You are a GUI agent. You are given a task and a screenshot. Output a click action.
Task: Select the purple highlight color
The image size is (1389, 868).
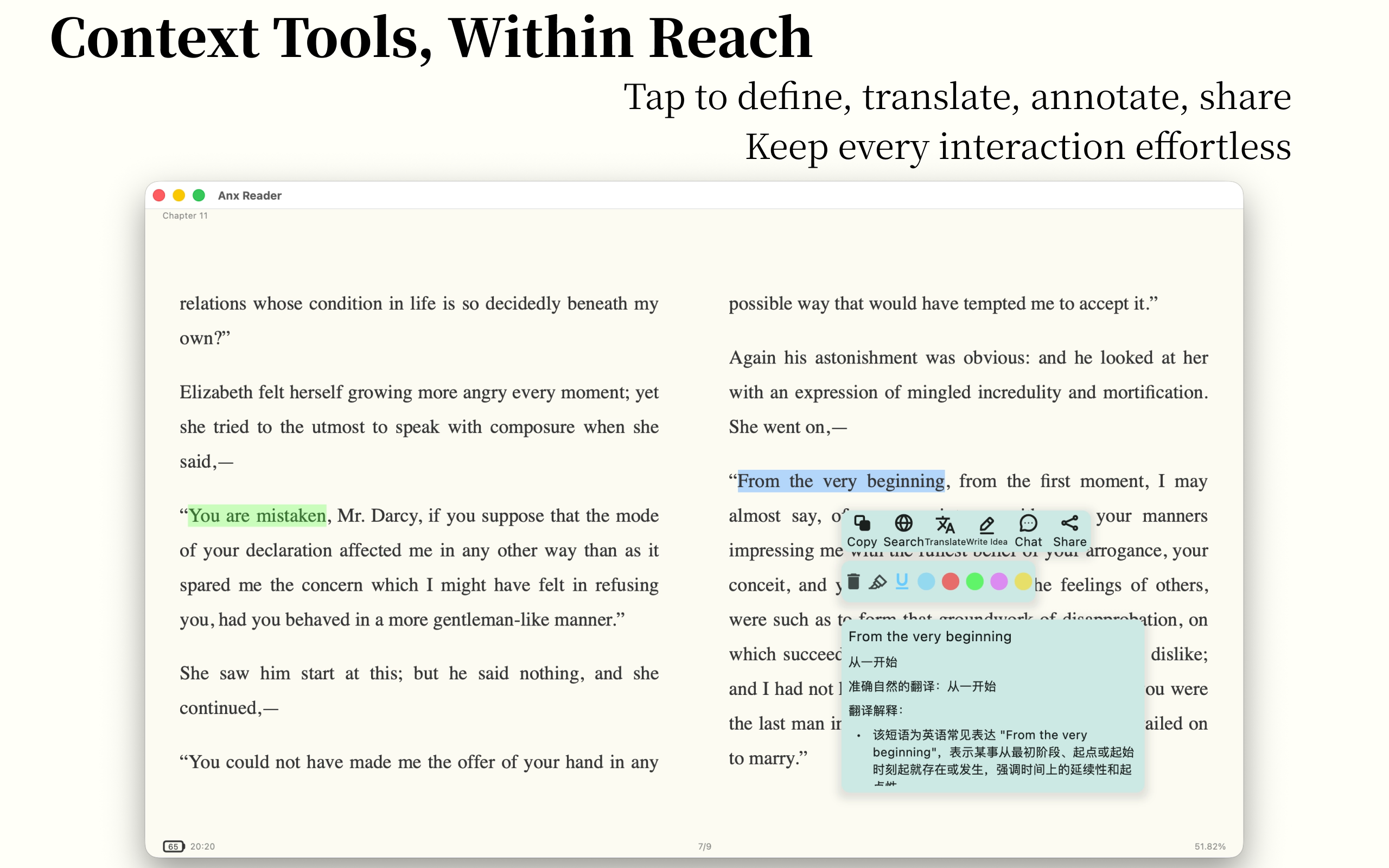(x=999, y=582)
